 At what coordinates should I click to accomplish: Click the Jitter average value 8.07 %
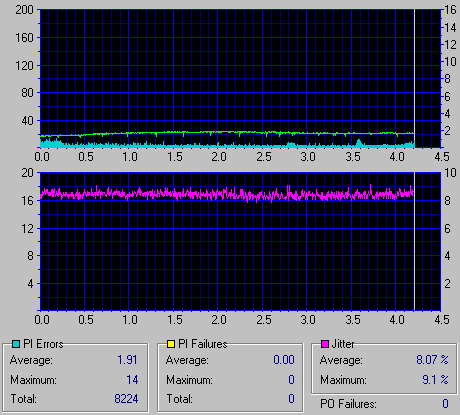coord(432,360)
